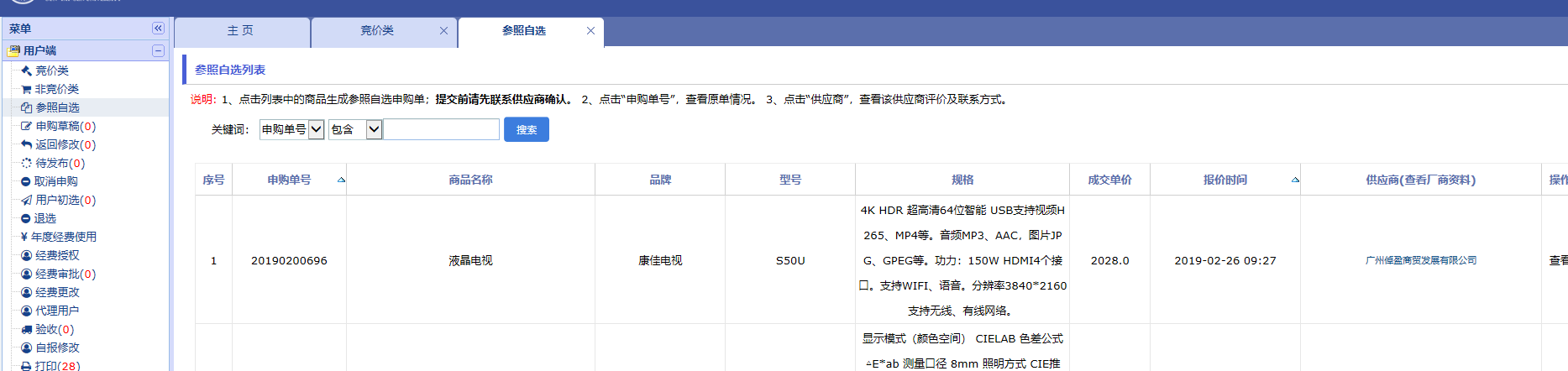
Task: Sort by the 申购单号 column header
Action: pos(289,180)
